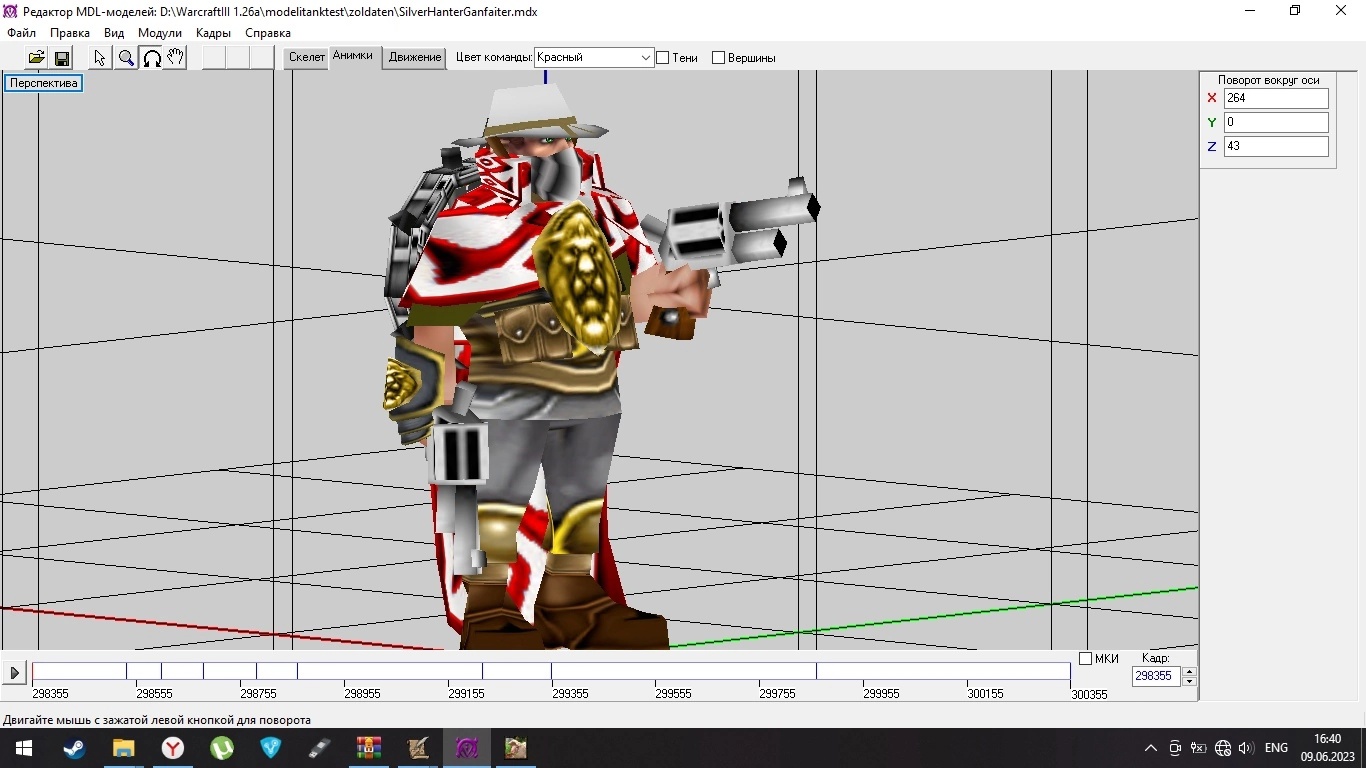Open the clock and calendar flyout
The width and height of the screenshot is (1366, 768).
pos(1328,748)
